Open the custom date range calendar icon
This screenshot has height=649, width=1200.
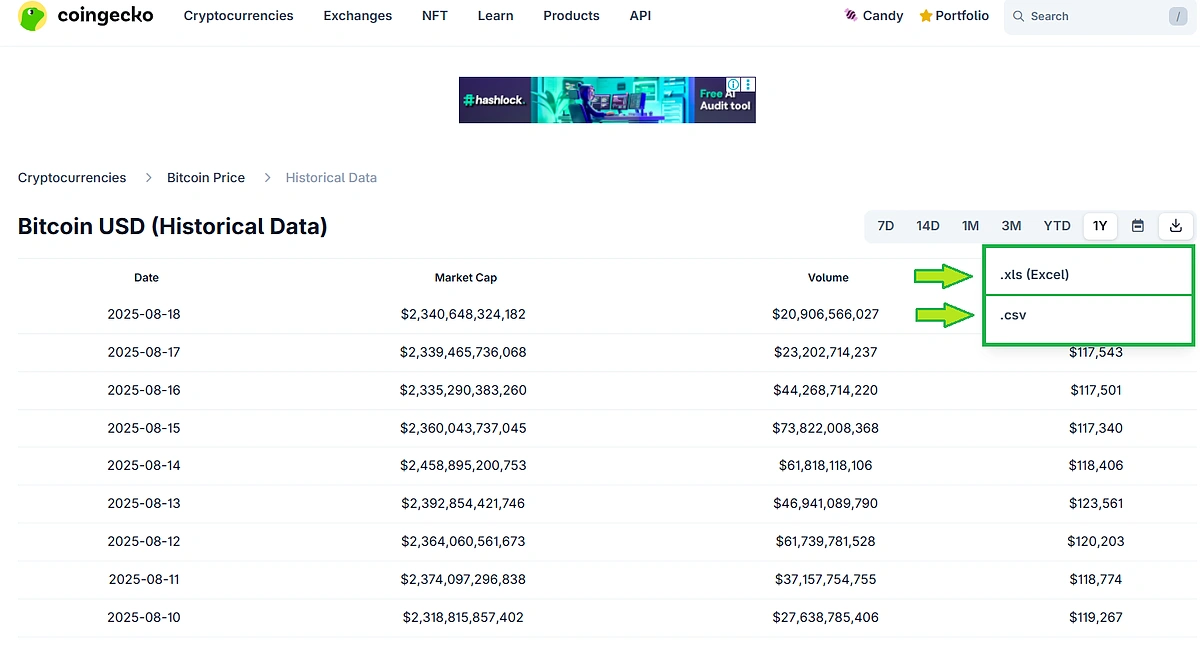click(1137, 225)
